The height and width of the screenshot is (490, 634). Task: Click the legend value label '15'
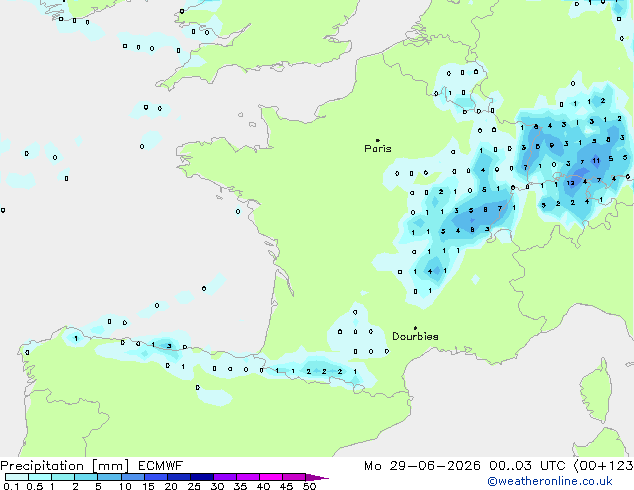(148, 486)
